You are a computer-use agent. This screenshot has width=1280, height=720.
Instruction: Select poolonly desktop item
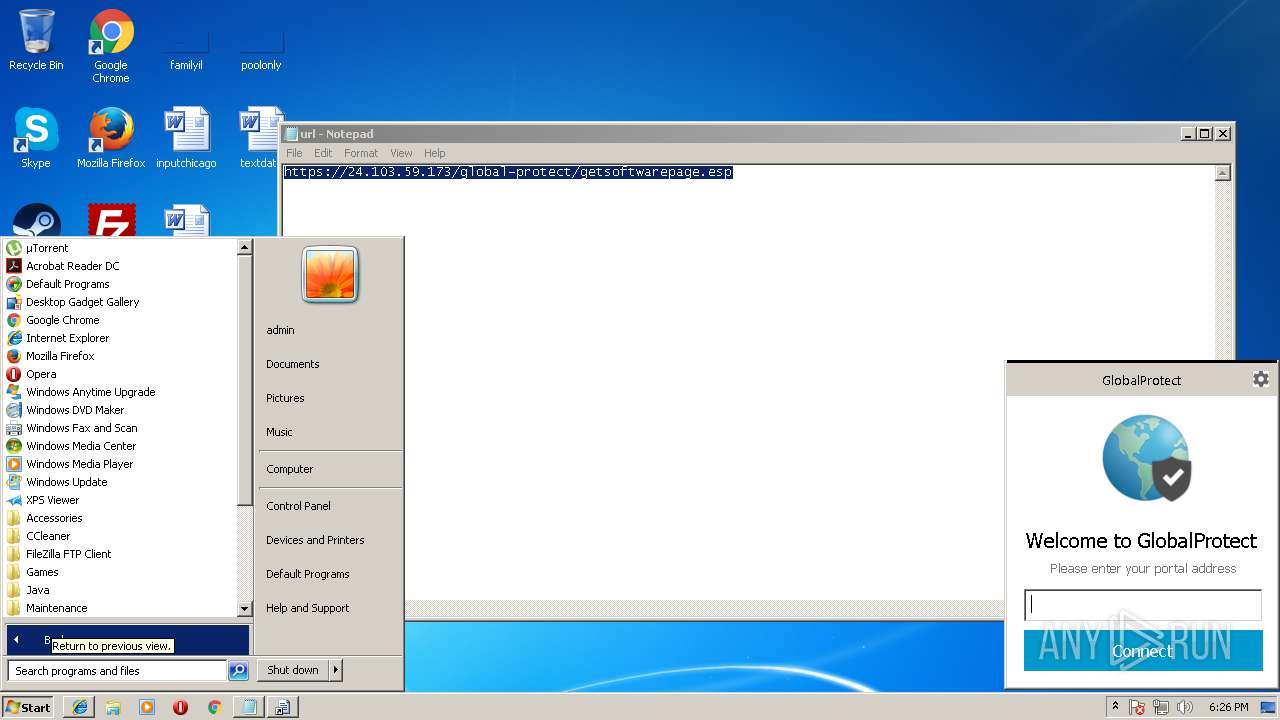pos(261,50)
